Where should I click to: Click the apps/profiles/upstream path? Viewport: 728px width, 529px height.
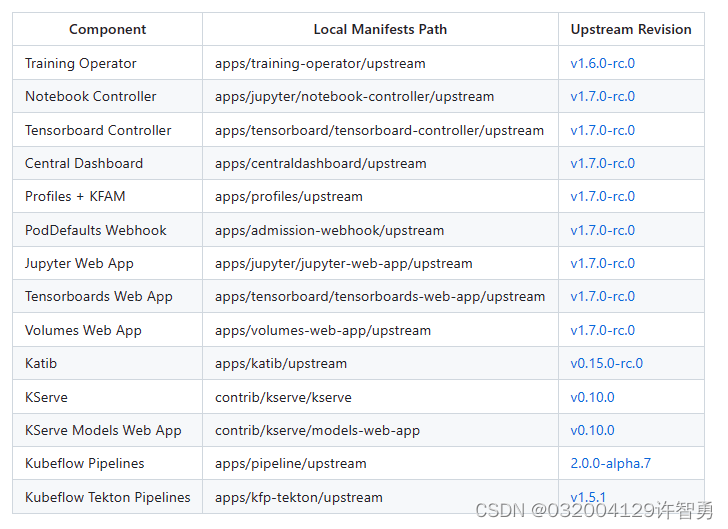tap(288, 196)
